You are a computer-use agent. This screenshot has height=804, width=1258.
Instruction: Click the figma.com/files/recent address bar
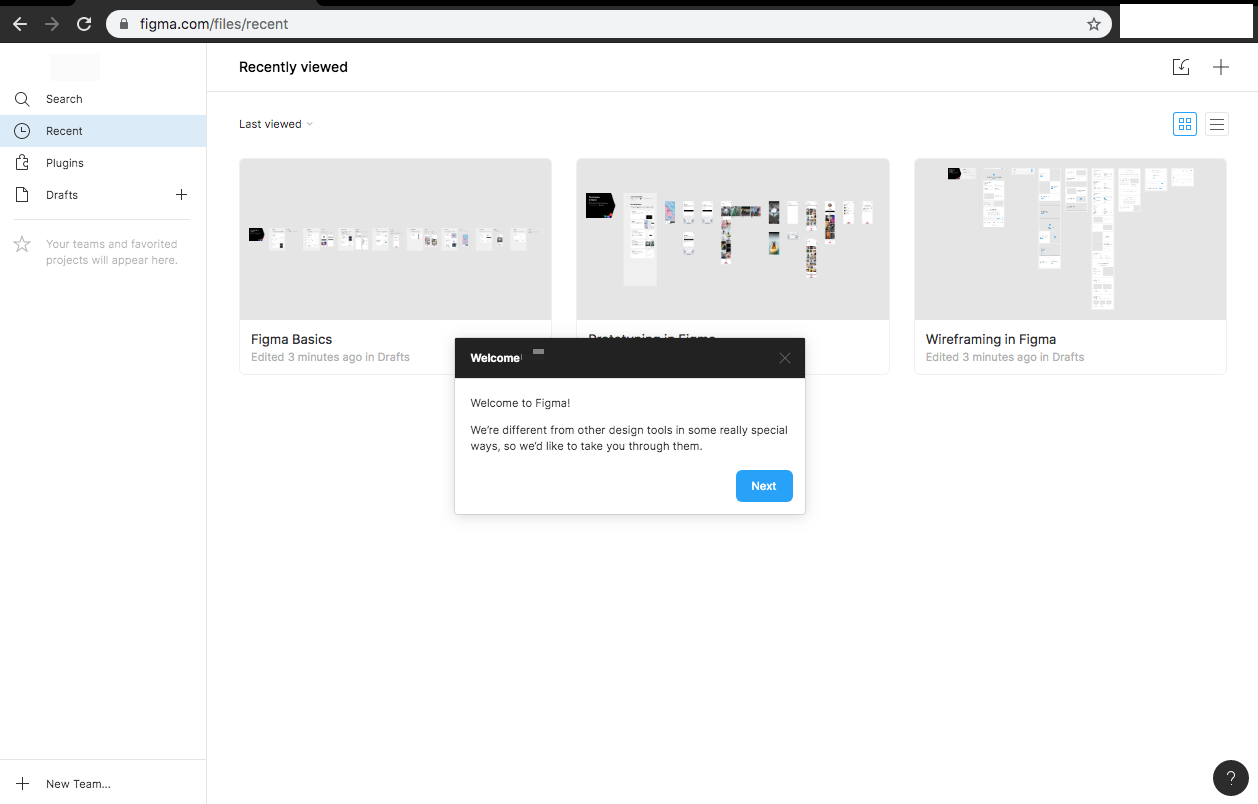609,23
